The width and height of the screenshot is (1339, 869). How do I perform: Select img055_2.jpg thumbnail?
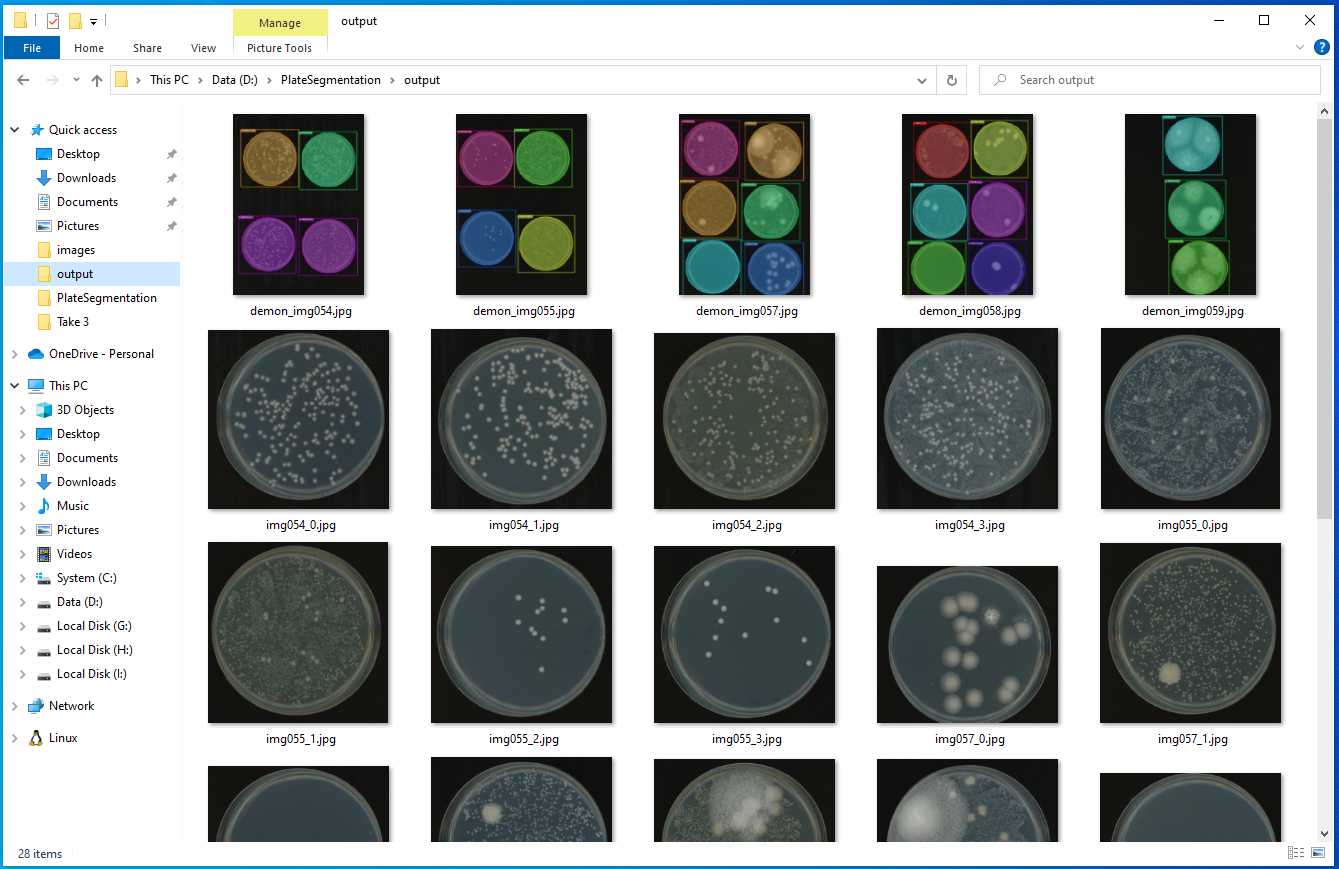click(522, 634)
